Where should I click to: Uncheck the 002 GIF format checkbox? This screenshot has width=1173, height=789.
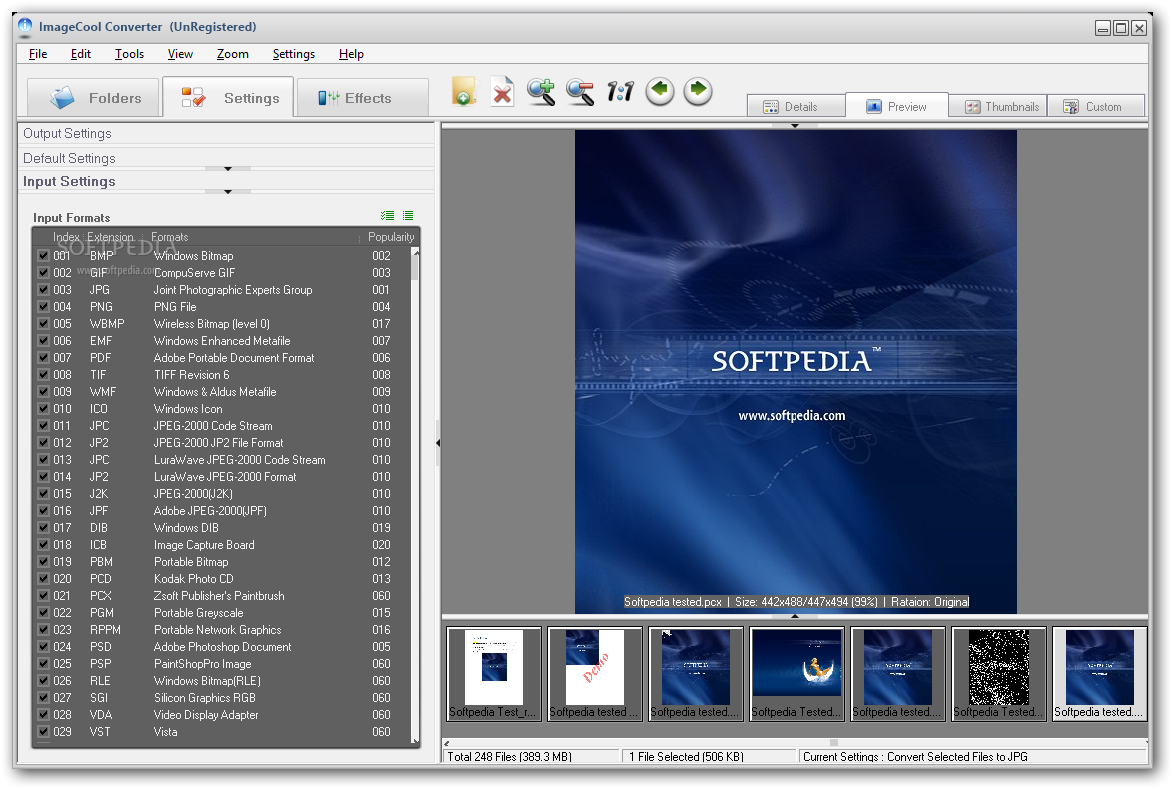click(x=43, y=272)
